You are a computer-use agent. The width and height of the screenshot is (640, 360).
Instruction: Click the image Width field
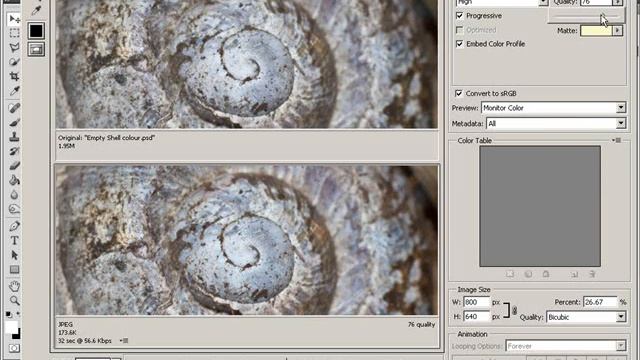click(x=477, y=302)
